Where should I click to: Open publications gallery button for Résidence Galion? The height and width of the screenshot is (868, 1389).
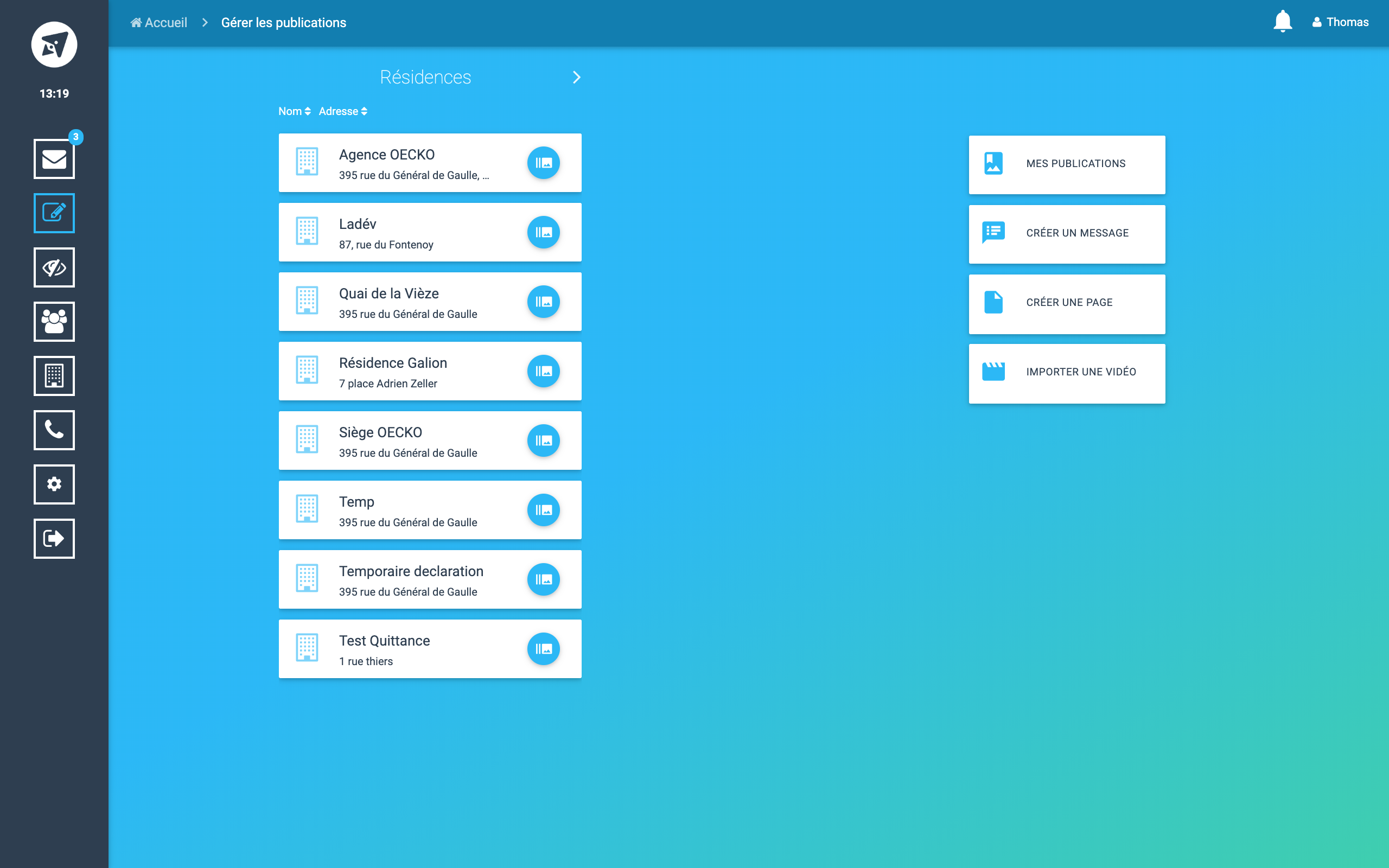tap(543, 371)
